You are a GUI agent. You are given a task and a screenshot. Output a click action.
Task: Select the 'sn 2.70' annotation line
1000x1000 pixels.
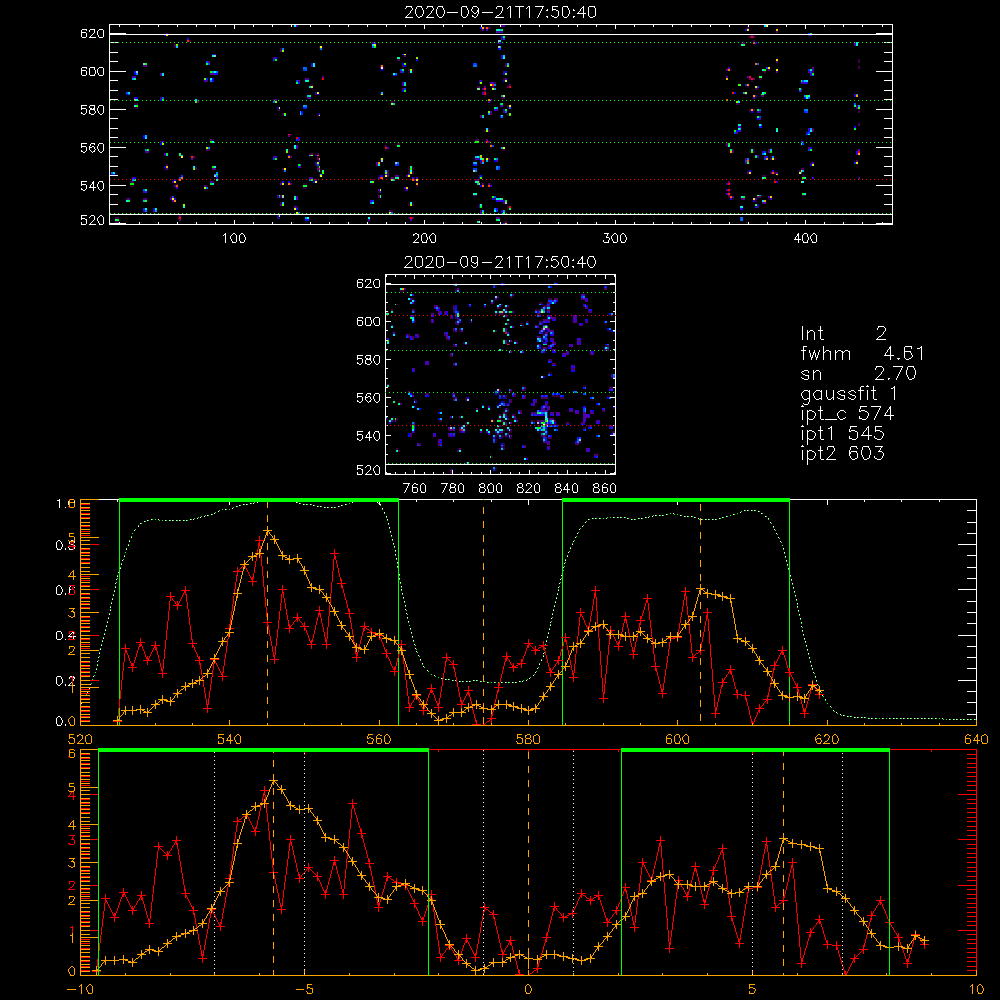(858, 373)
